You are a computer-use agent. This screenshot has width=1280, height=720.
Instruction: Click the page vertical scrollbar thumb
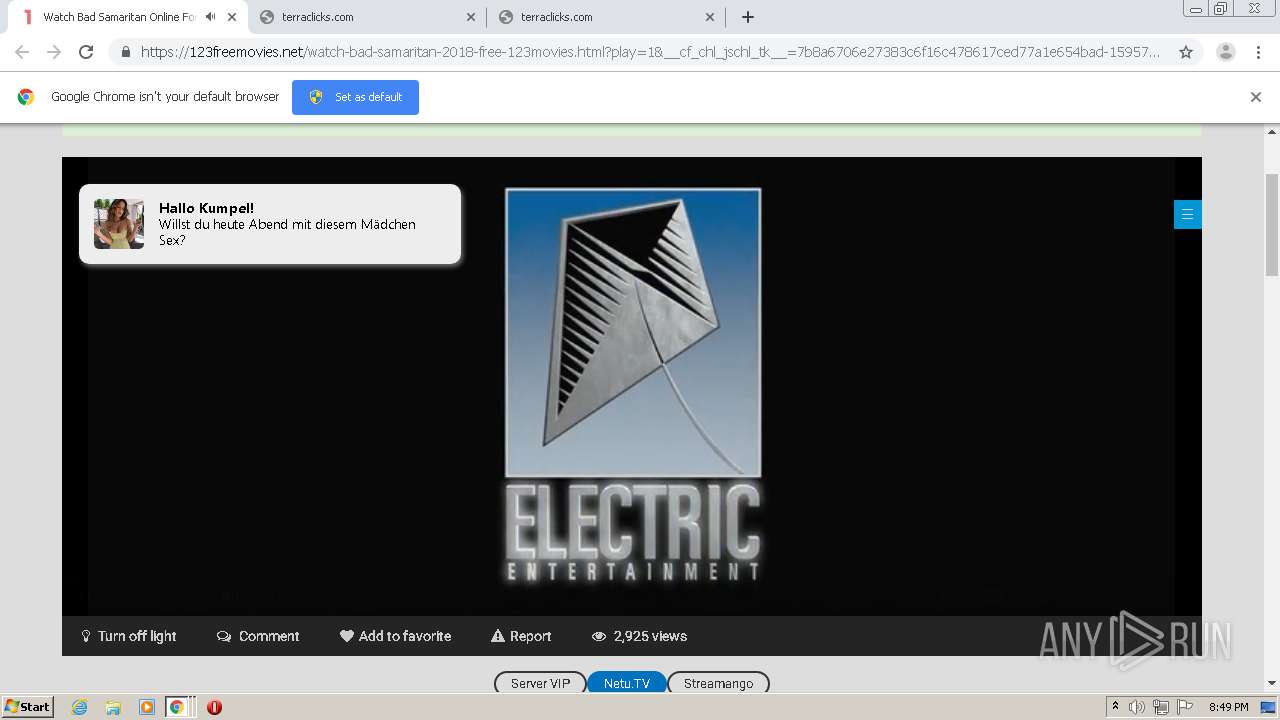1272,224
